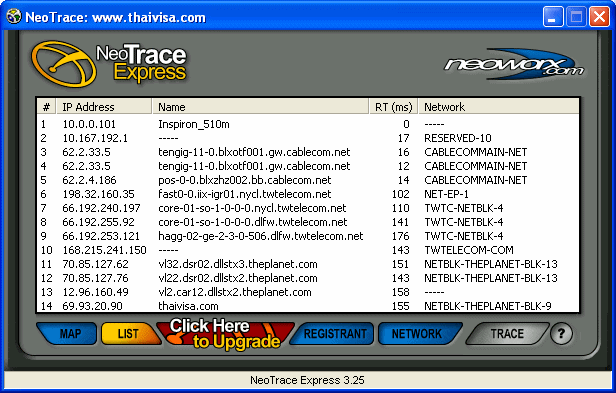This screenshot has height=393, width=616.
Task: Select response time 176 on hop 9
Action: (401, 236)
